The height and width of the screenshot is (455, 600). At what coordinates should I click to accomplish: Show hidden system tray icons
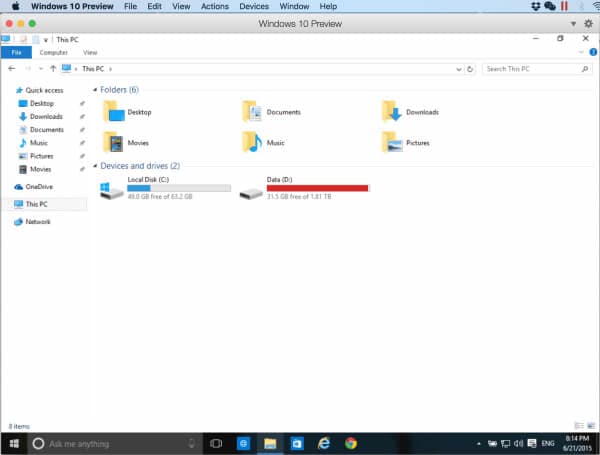[x=479, y=444]
